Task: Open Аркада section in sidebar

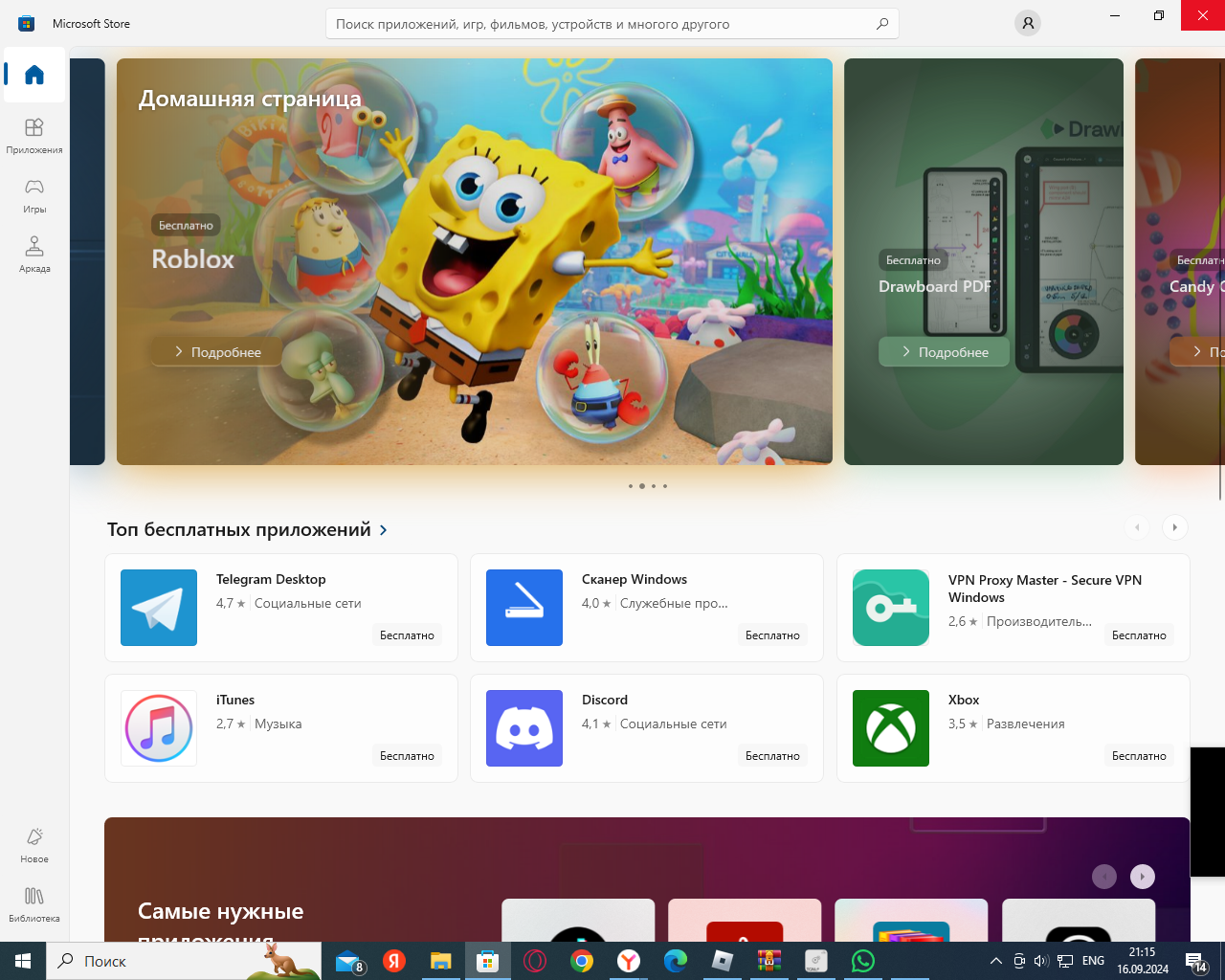Action: coord(34,254)
